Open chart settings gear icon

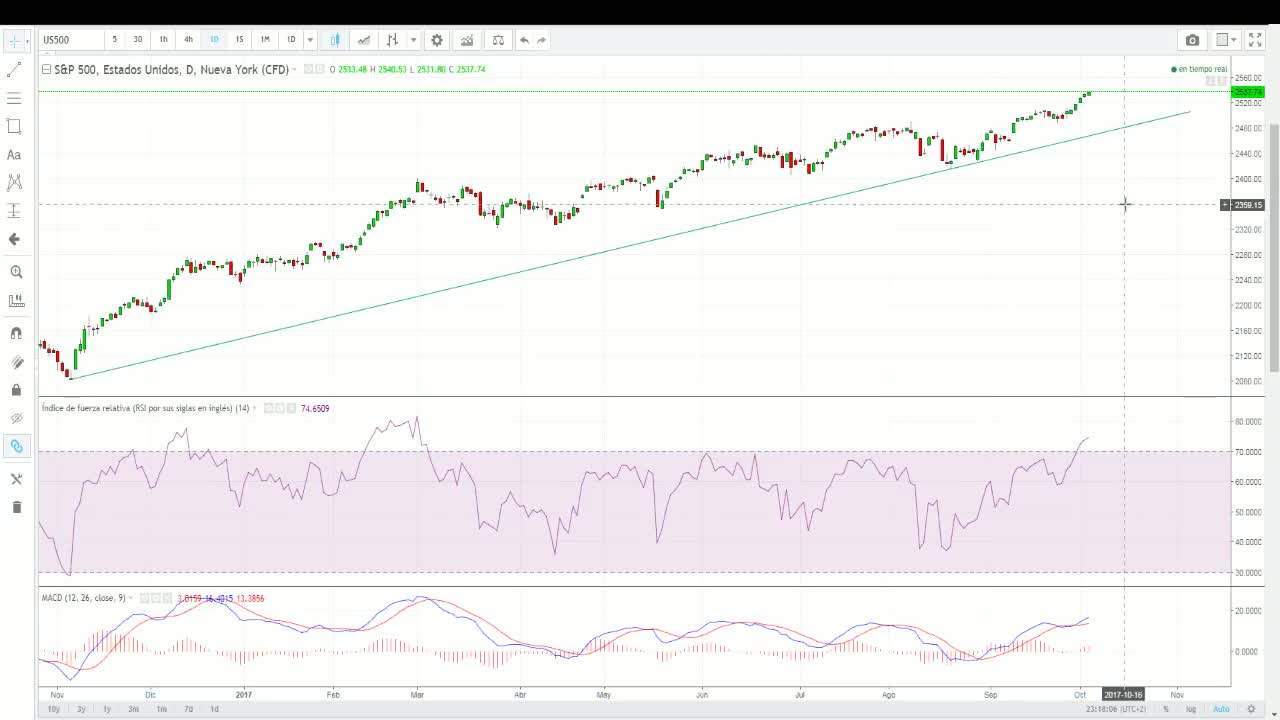coord(437,40)
